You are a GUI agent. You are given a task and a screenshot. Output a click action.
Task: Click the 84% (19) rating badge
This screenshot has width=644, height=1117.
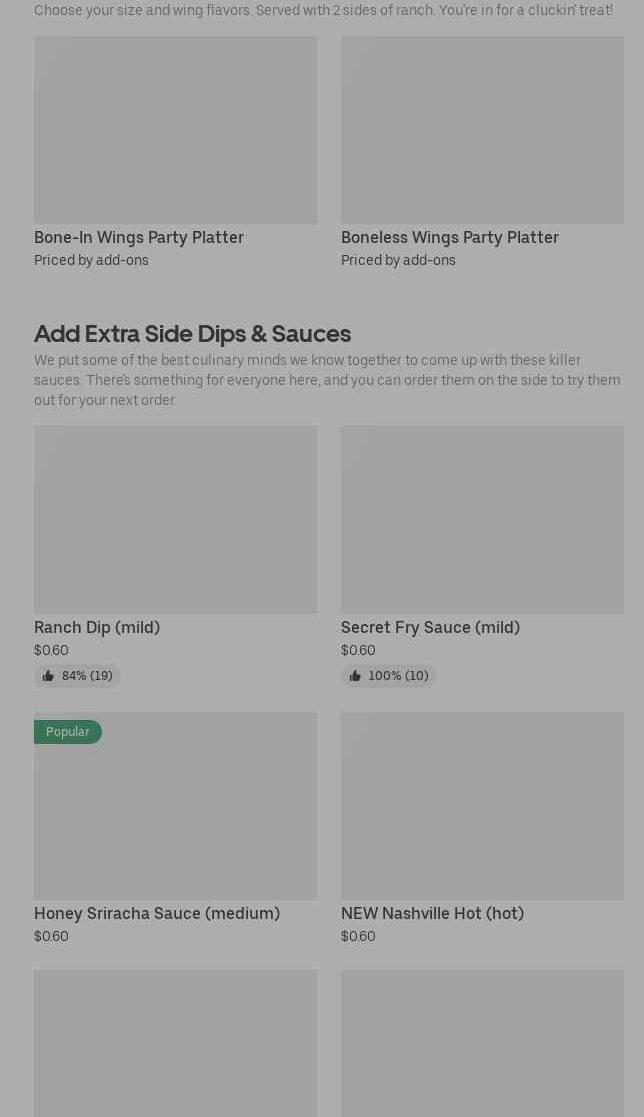point(87,676)
